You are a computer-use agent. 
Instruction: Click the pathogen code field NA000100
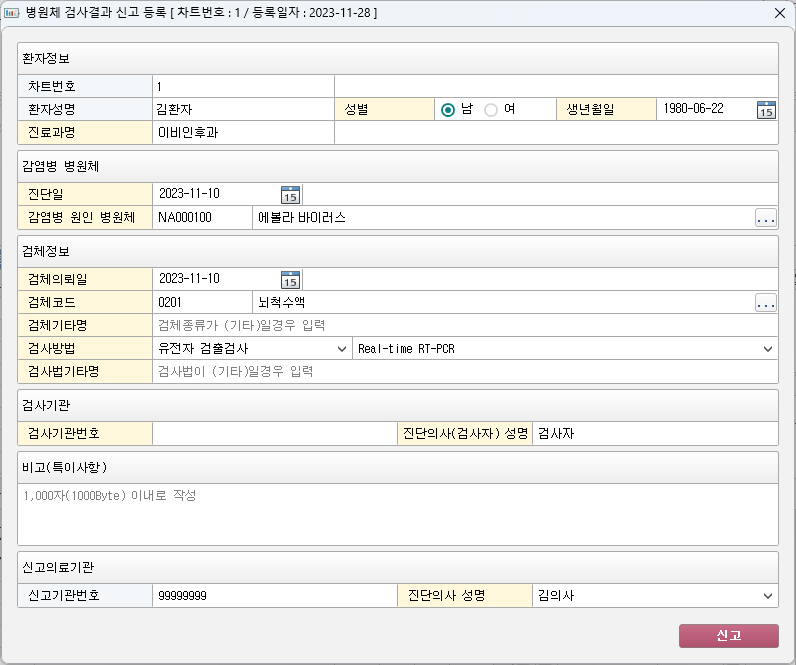tap(202, 217)
